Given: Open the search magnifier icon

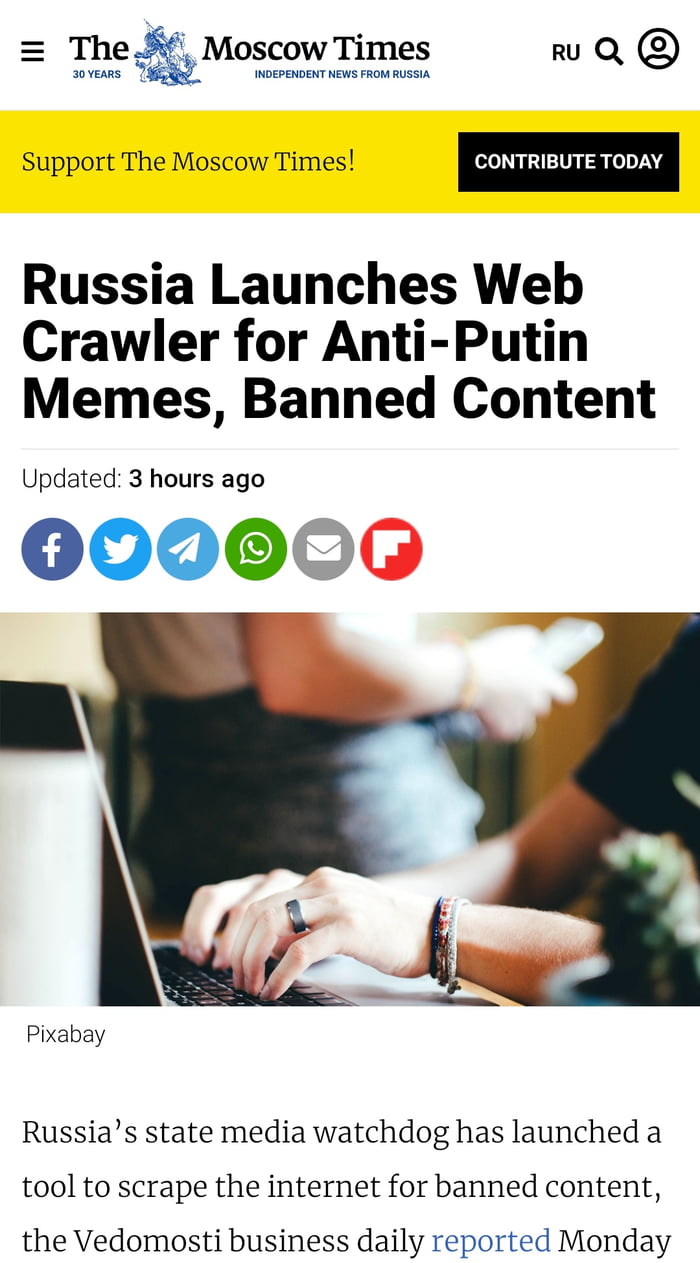Looking at the screenshot, I should [x=609, y=51].
